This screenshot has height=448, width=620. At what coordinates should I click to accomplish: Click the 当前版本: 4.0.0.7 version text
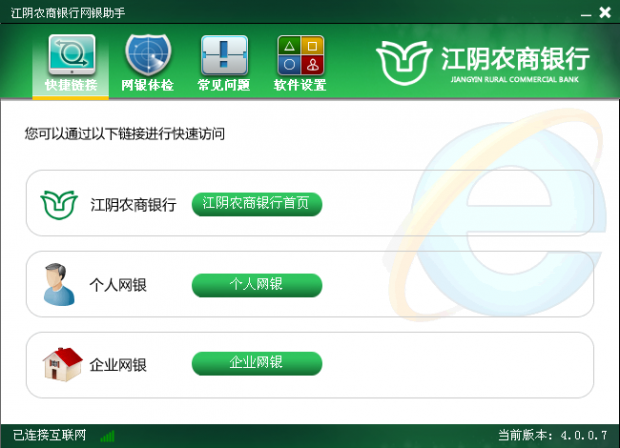click(552, 435)
